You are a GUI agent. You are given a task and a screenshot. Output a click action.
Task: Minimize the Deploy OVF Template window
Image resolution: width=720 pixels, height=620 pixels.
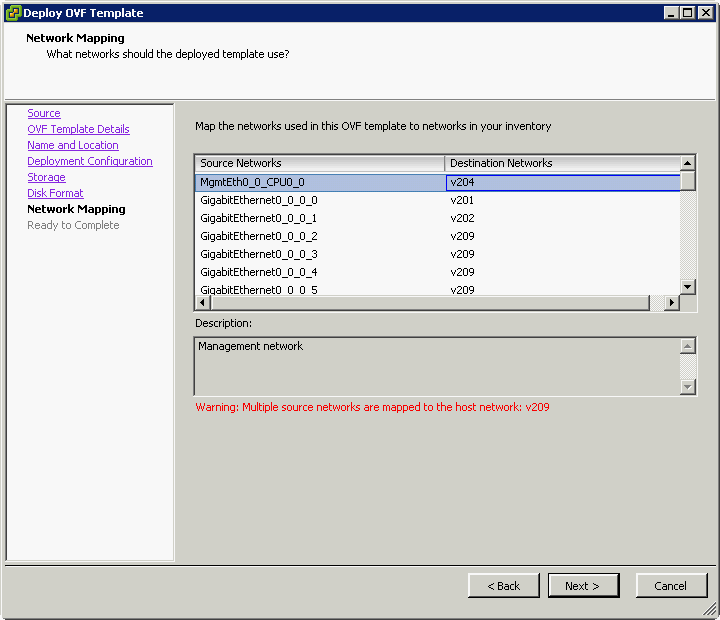(x=671, y=13)
